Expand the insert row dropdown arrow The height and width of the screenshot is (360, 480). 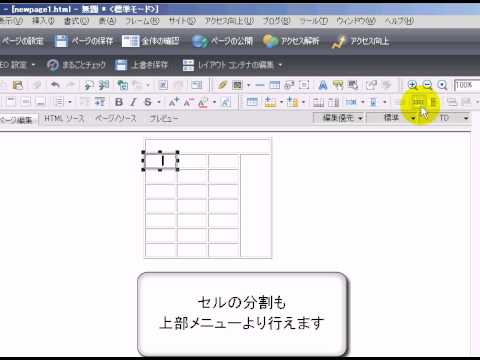281,102
